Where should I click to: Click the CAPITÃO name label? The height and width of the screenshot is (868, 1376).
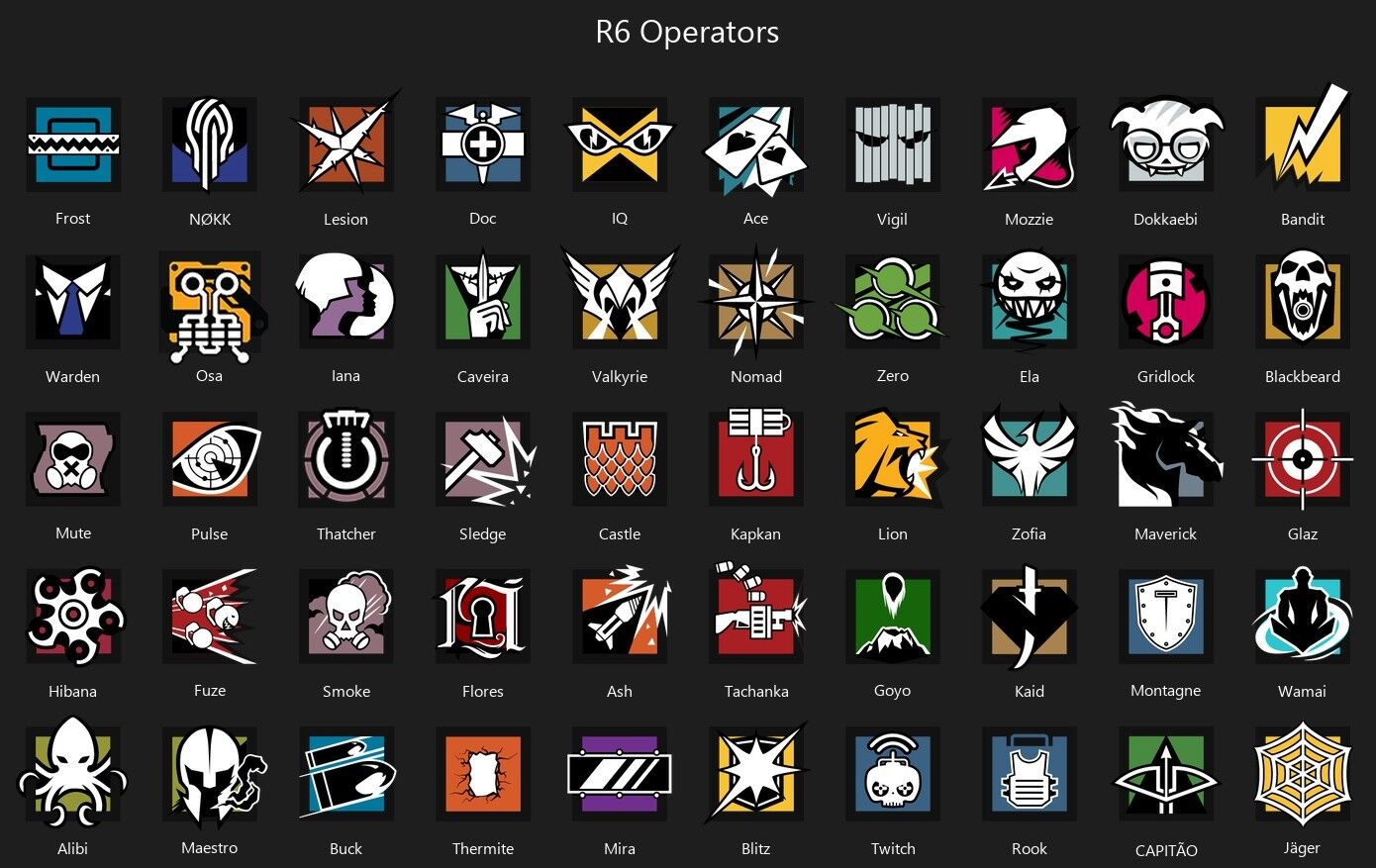coord(1166,850)
